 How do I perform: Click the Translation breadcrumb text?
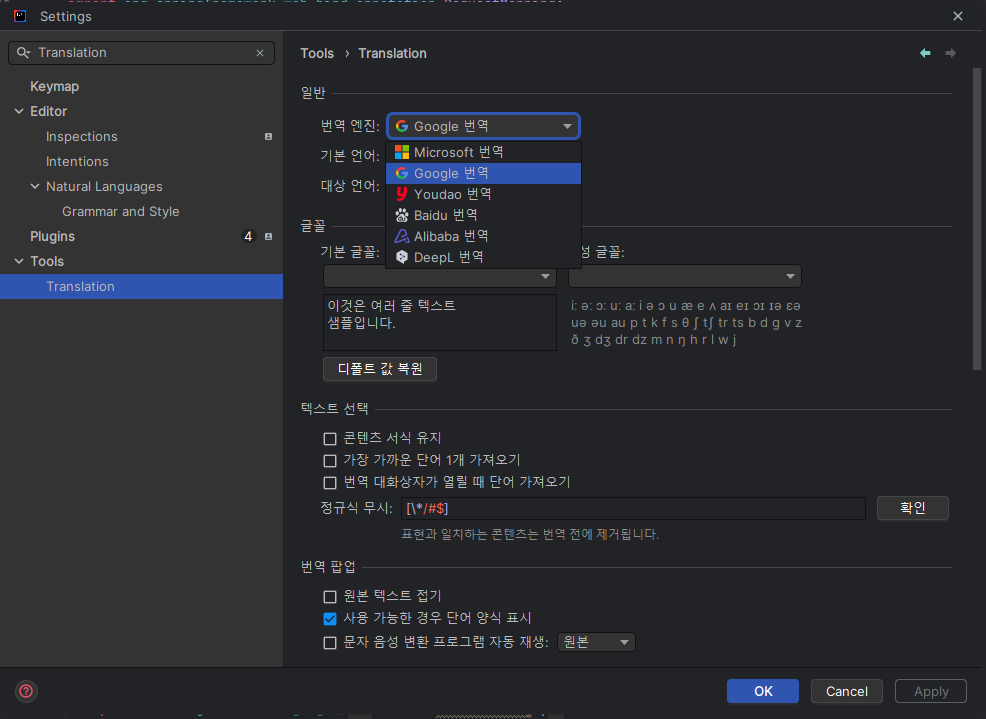392,53
